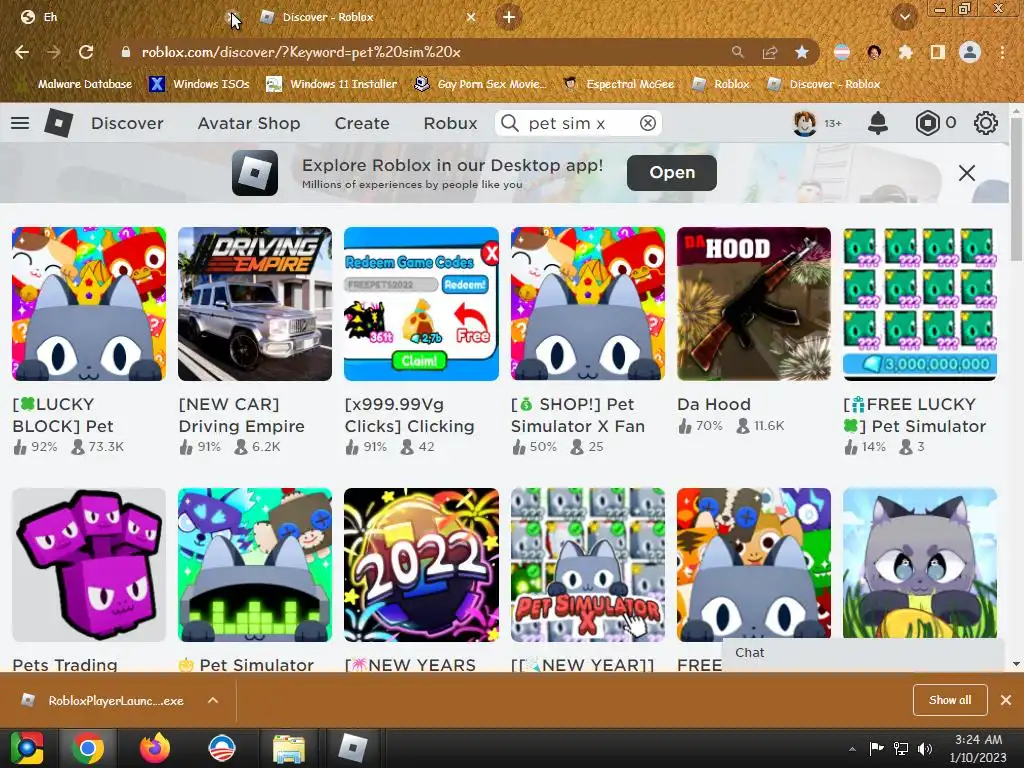Open the Action Center flag tray icon
Viewport: 1024px width, 768px height.
pyautogui.click(x=876, y=748)
